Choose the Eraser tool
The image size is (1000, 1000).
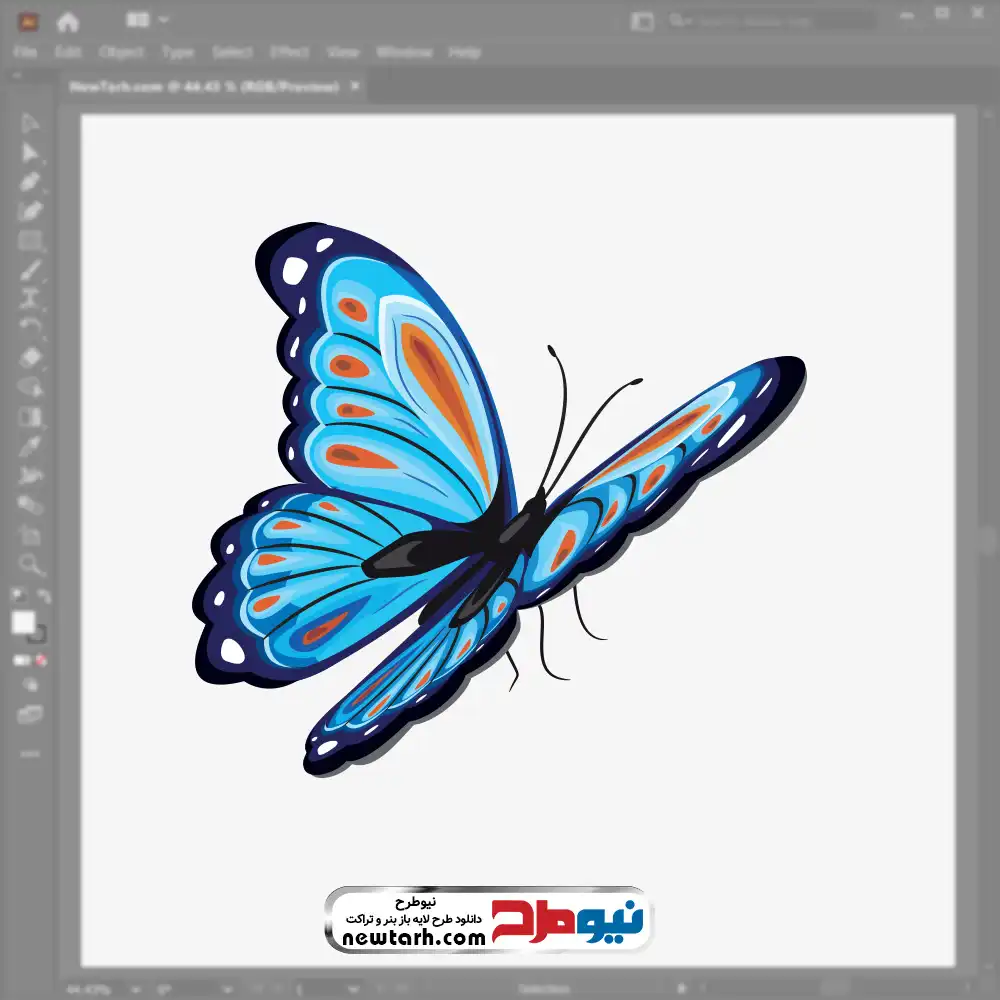click(x=30, y=357)
